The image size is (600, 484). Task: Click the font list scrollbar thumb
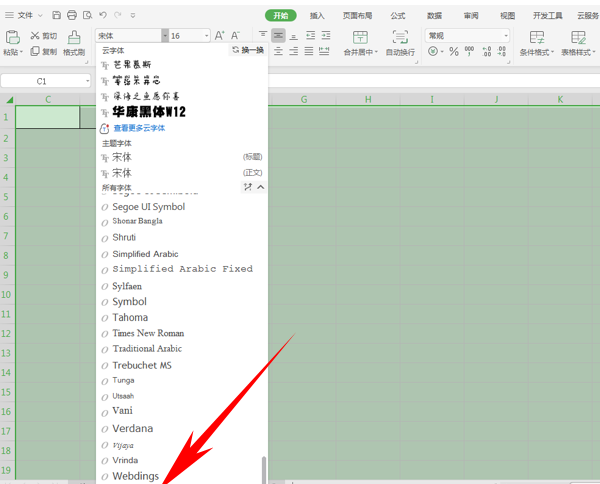(264, 470)
